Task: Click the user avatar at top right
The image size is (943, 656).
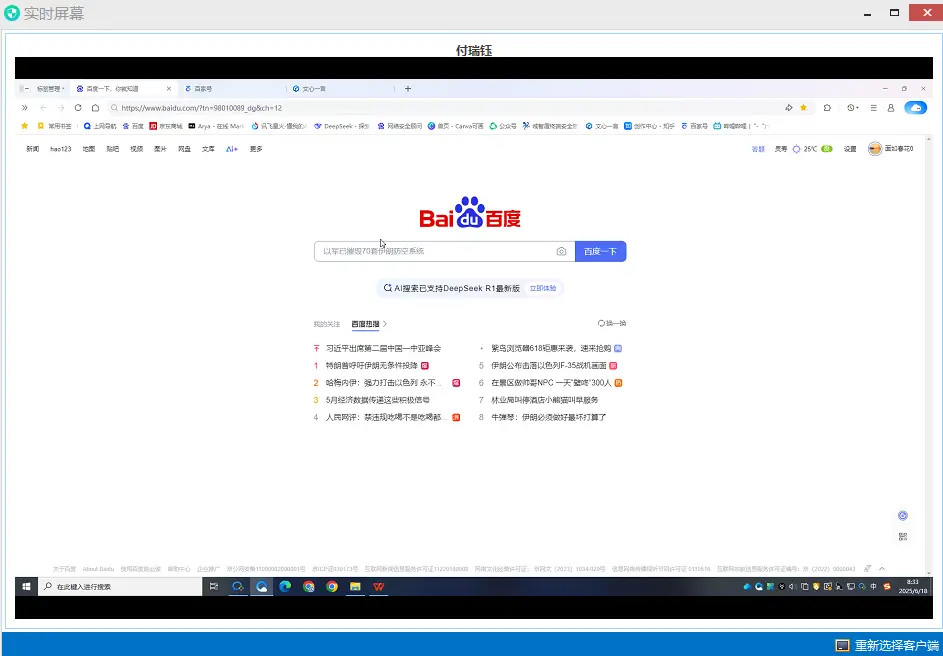Action: 875,149
